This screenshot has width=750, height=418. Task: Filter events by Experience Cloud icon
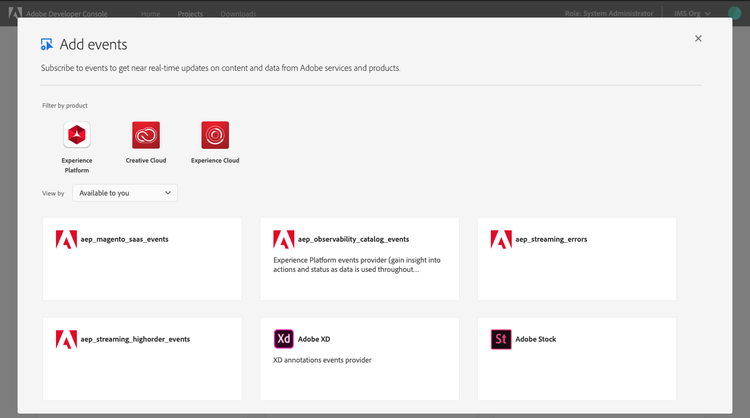point(215,135)
